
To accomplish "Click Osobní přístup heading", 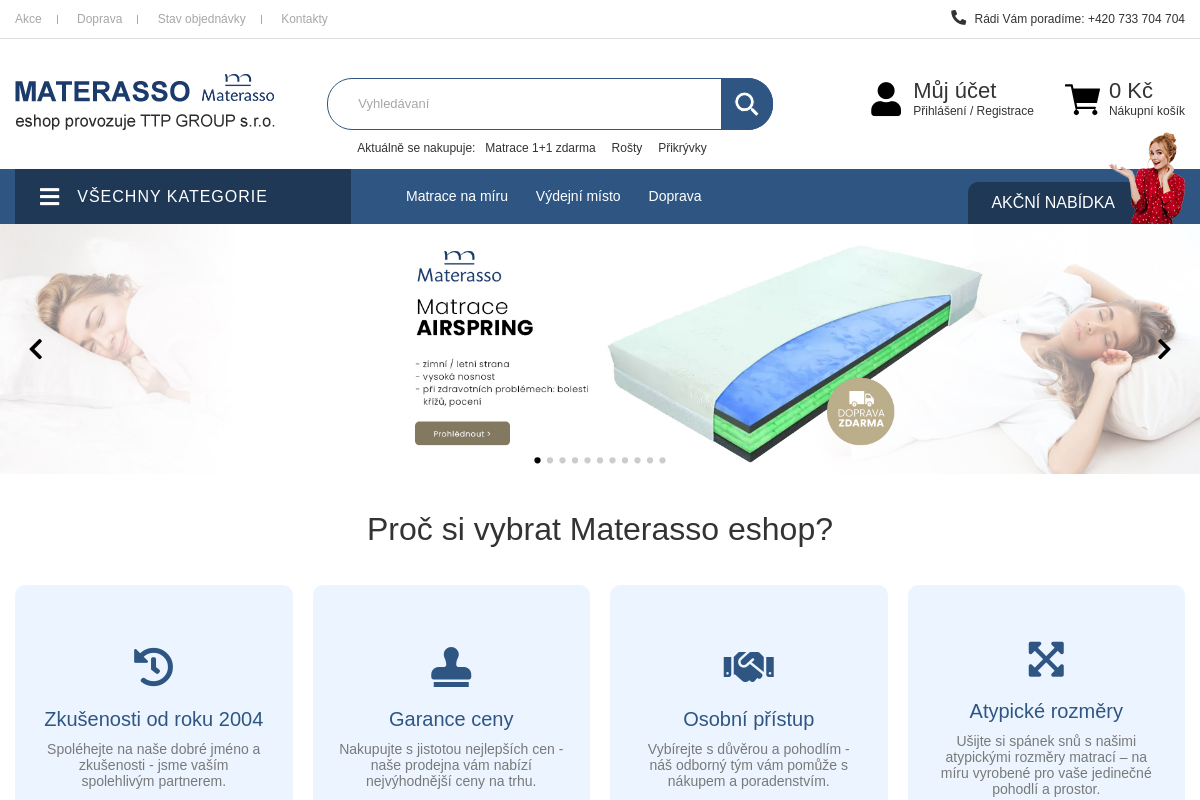I will [749, 719].
